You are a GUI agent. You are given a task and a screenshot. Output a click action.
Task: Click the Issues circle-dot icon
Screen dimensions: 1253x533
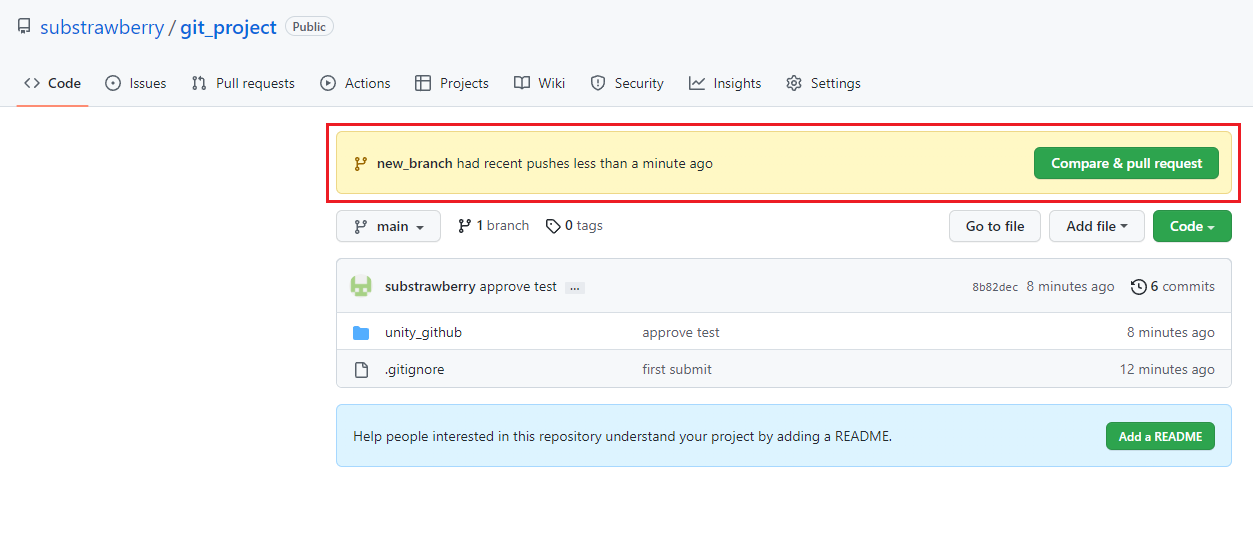pos(113,83)
